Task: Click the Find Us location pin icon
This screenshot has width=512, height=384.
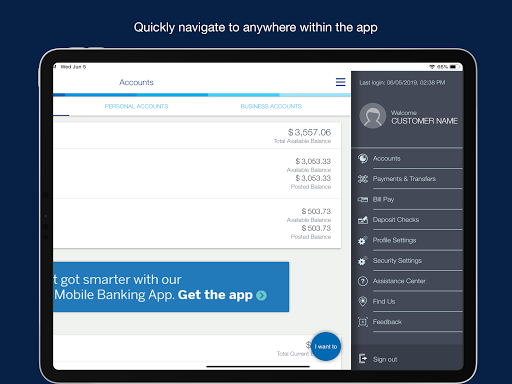Action: [x=362, y=301]
